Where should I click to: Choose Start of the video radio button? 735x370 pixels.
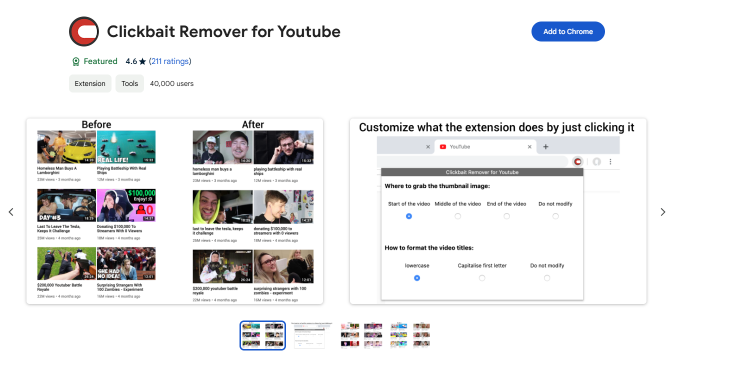click(x=409, y=216)
